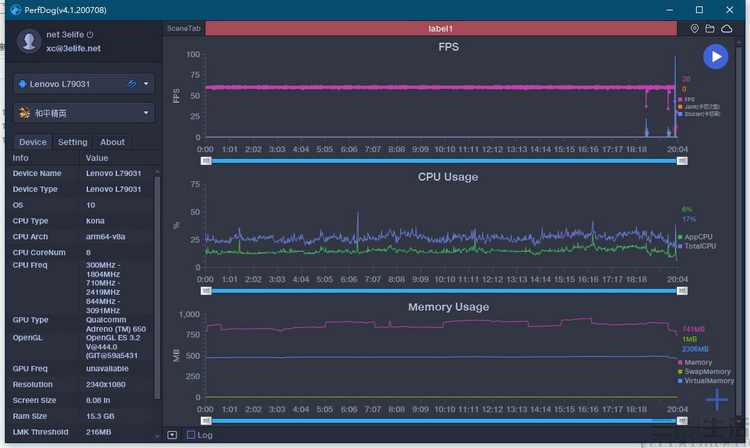Click the Value column header
Viewport: 750px width, 448px height.
[97, 158]
